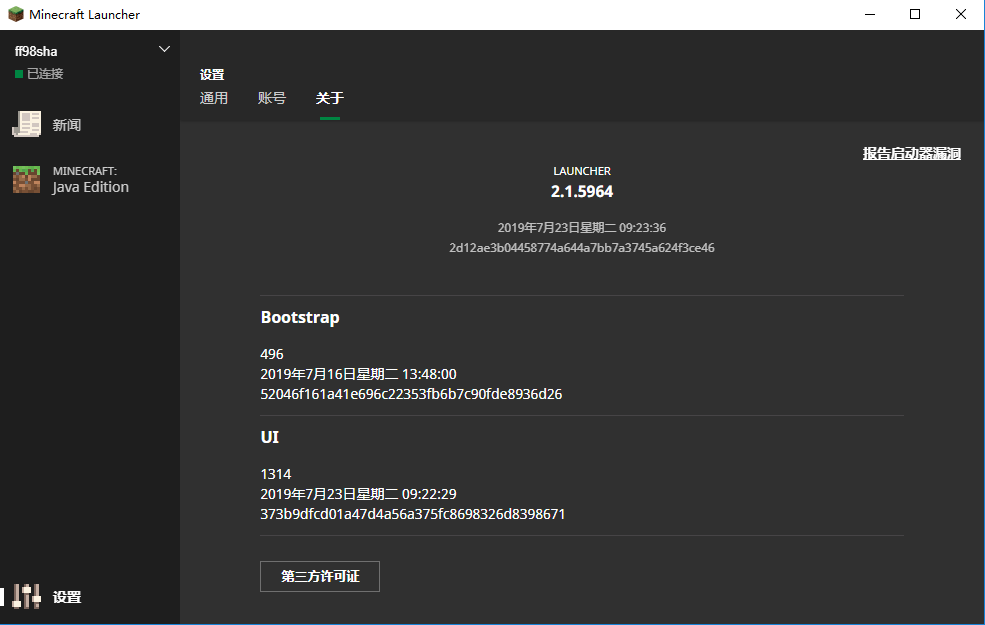Maximize the Minecraft Launcher window
The height and width of the screenshot is (625, 985).
915,14
